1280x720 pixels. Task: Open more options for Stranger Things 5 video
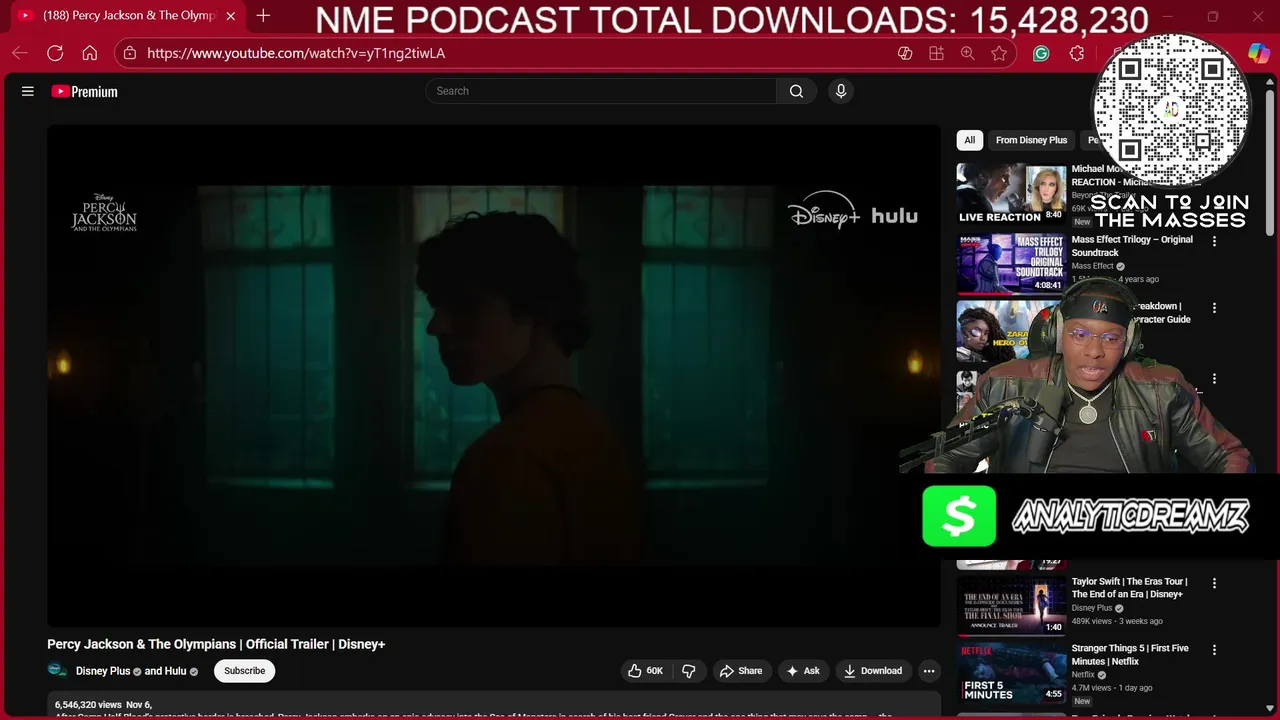pos(1214,650)
